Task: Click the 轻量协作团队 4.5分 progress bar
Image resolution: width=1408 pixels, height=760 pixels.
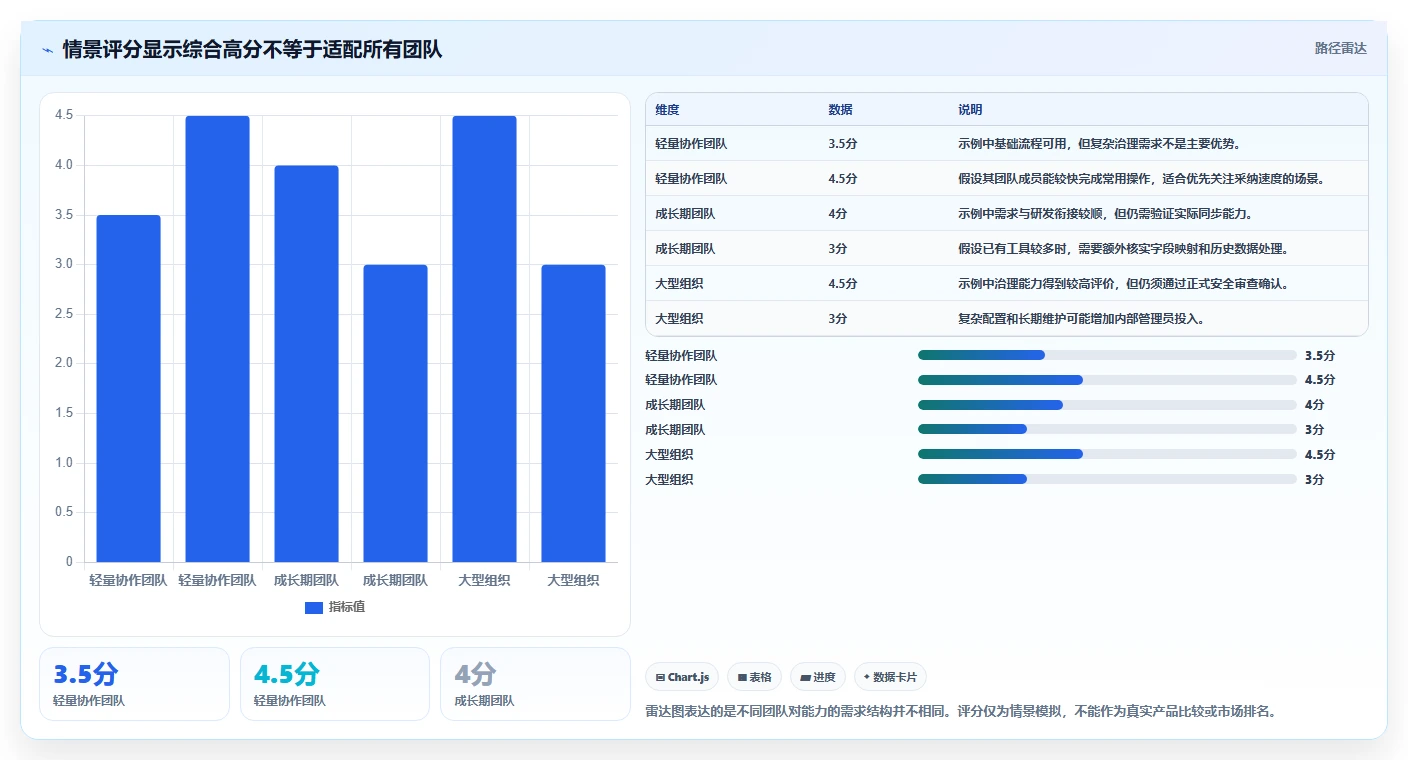Action: click(x=1107, y=380)
